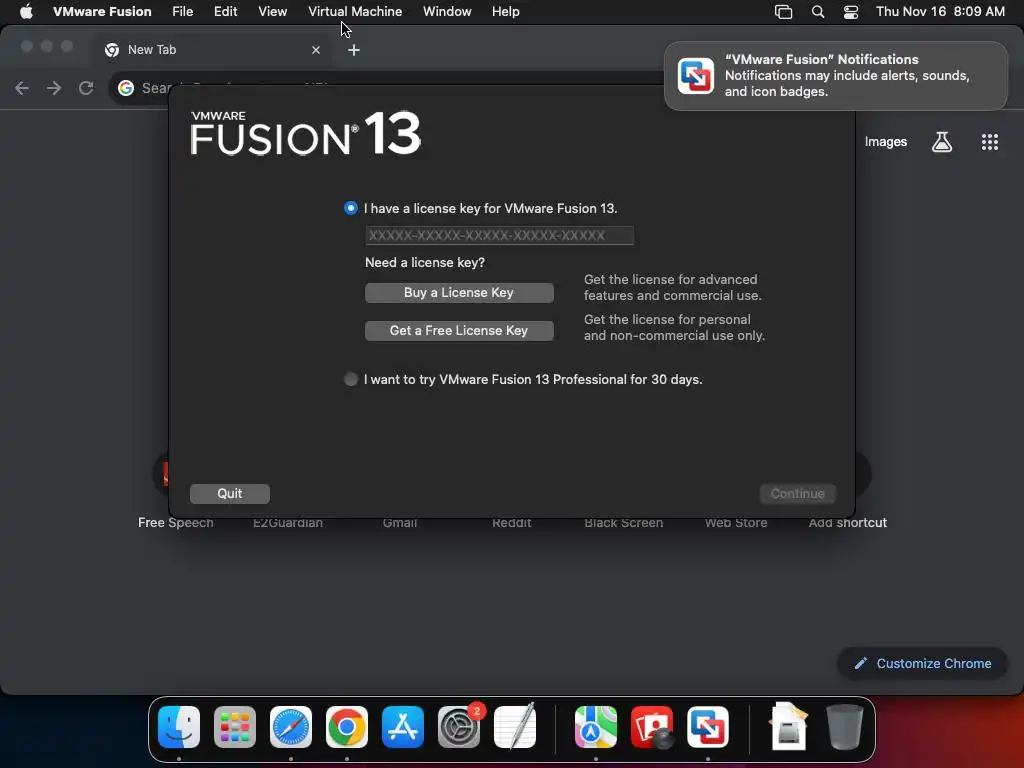
Task: Open Safari from the dock
Action: coord(291,727)
